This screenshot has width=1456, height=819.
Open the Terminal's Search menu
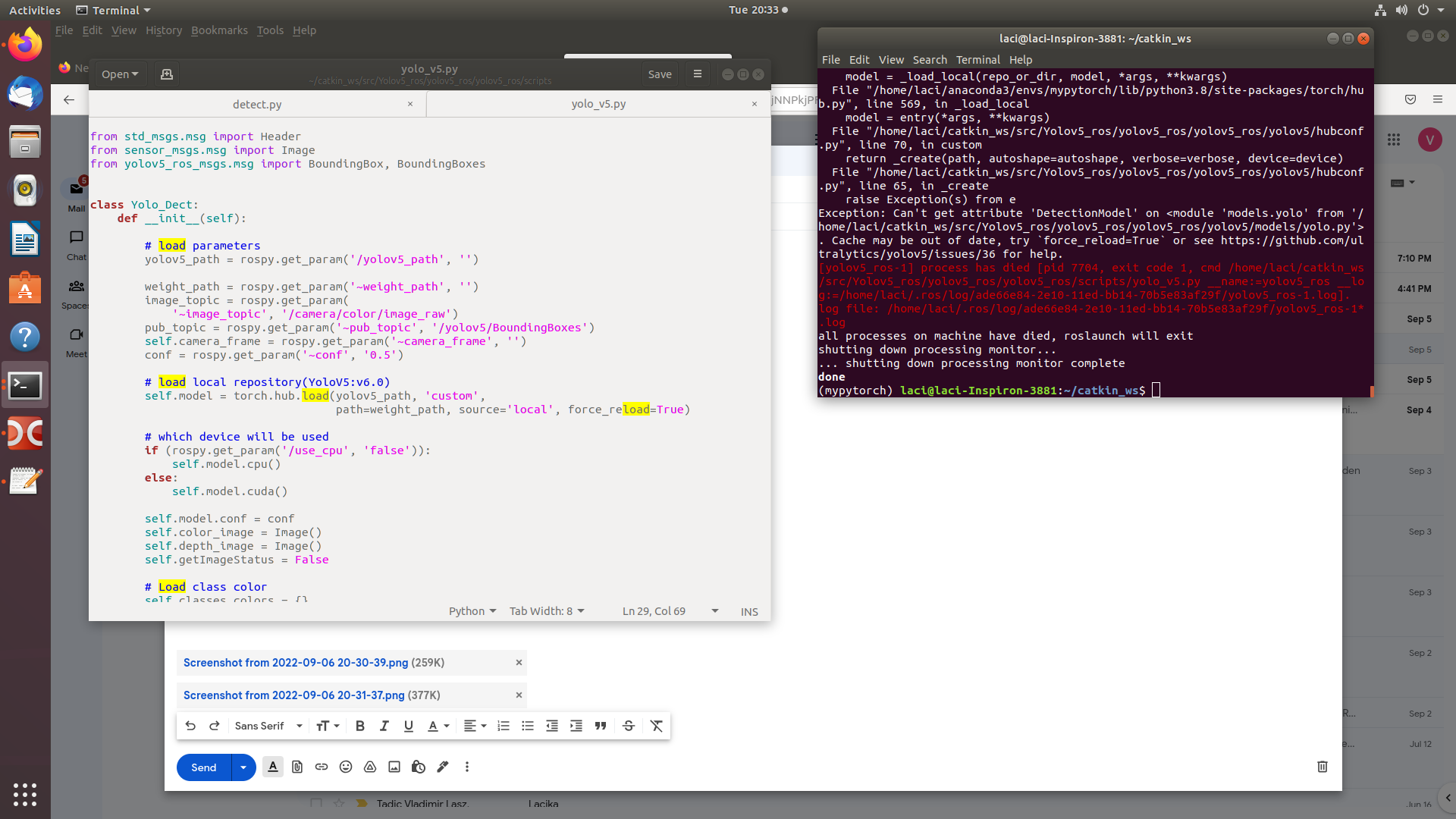point(930,59)
